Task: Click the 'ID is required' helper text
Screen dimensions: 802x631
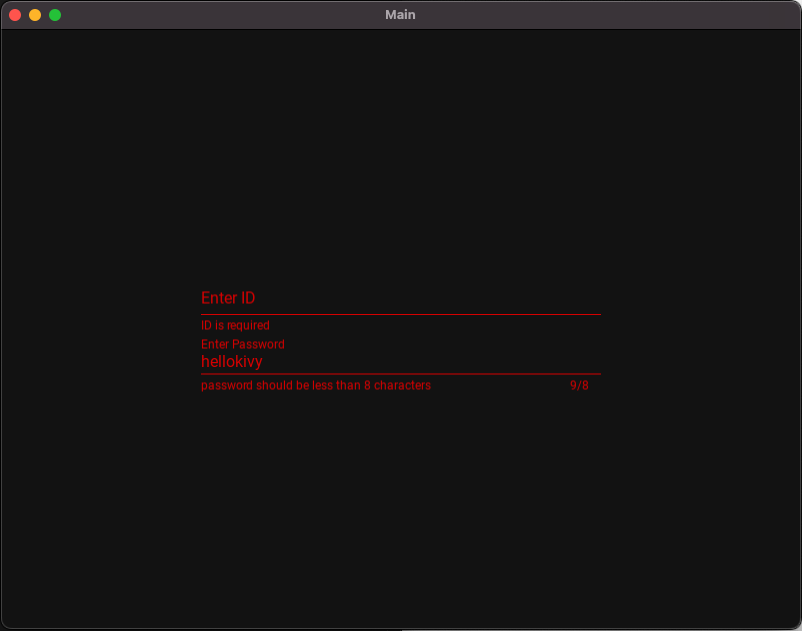Action: tap(235, 325)
